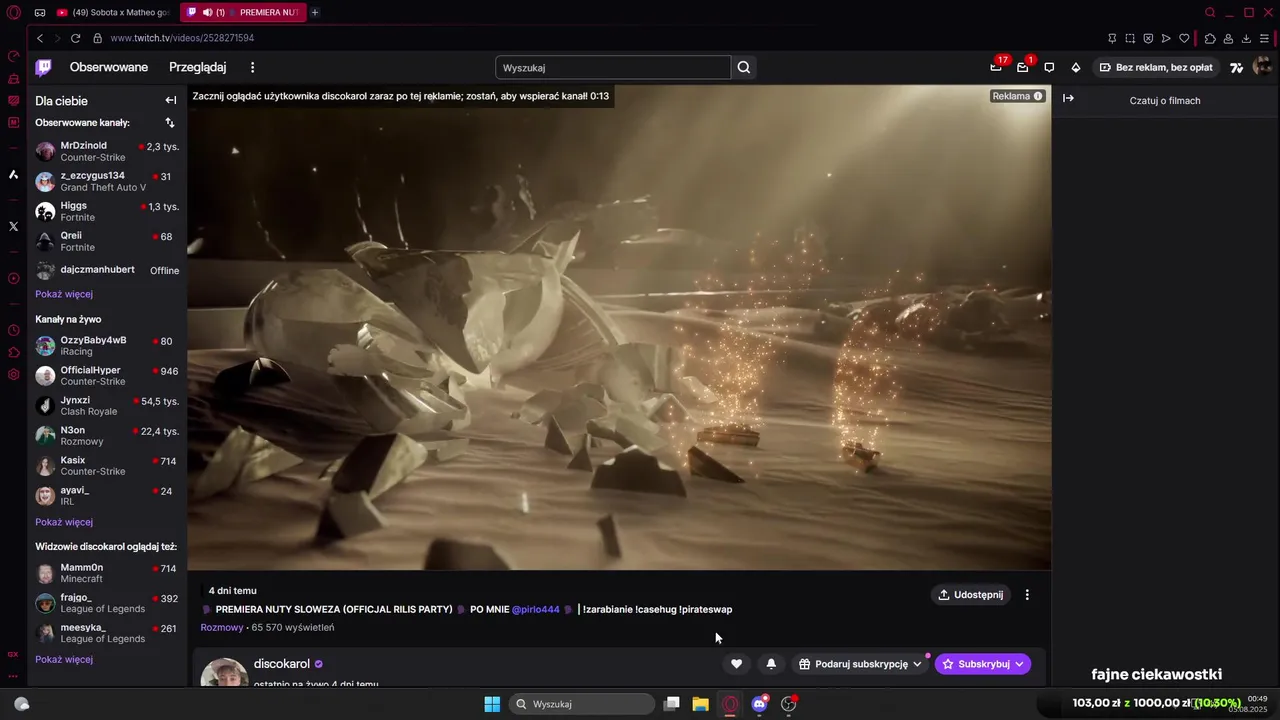Image resolution: width=1280 pixels, height=720 pixels.
Task: Collapse the chat panel arrow
Action: click(x=1068, y=98)
